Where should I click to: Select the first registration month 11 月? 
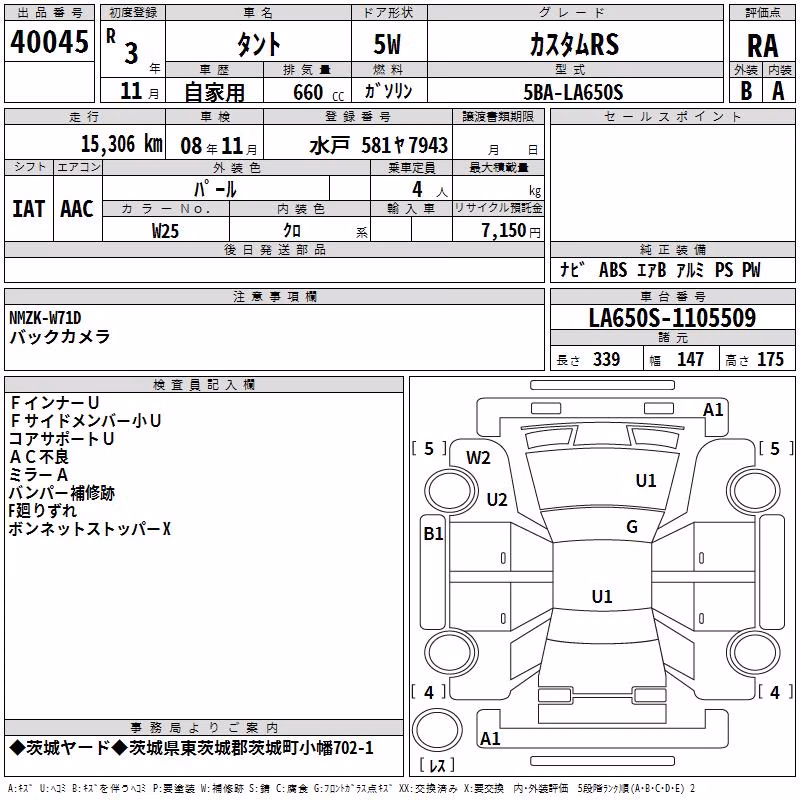(139, 91)
